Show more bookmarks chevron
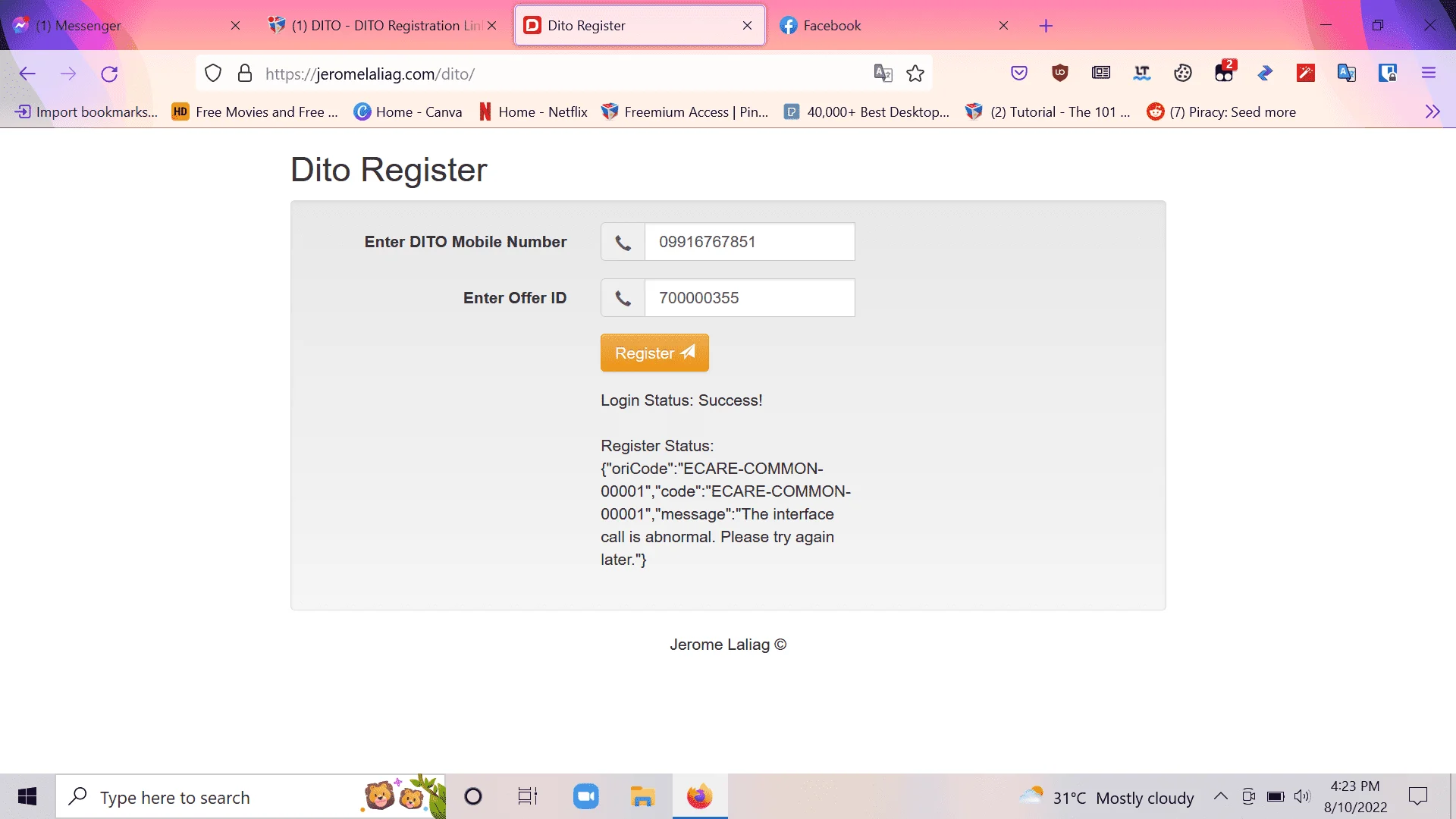The width and height of the screenshot is (1456, 819). (1432, 112)
